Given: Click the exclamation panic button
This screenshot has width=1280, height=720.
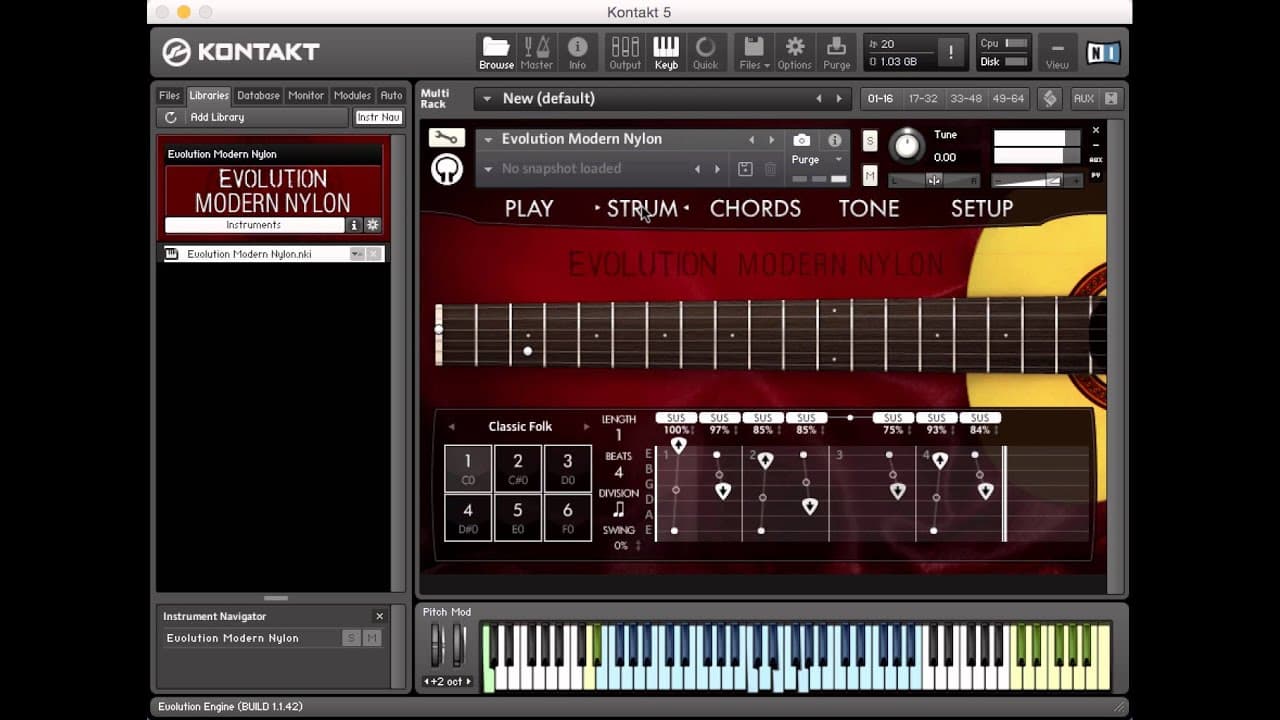Looking at the screenshot, I should pos(950,52).
